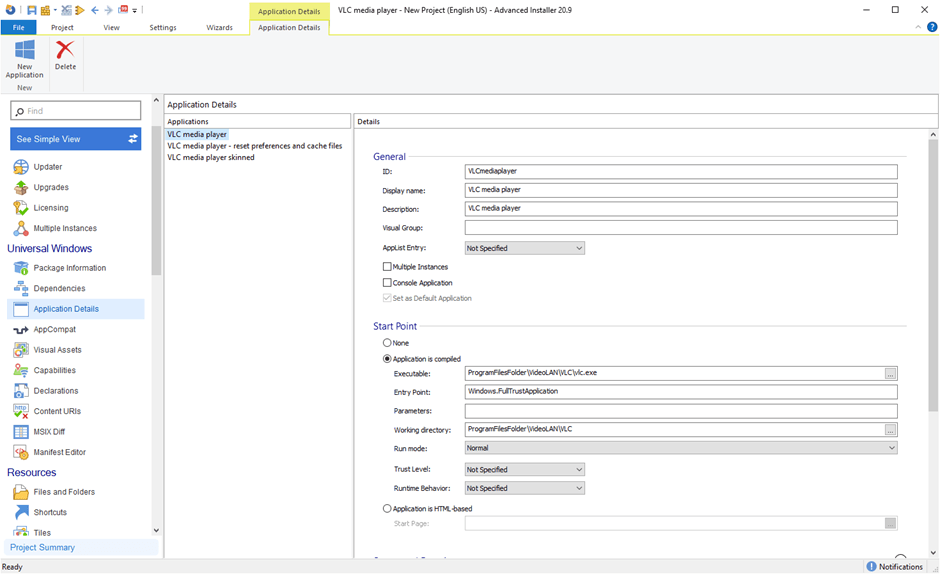Select the Application Details ribbon tab

[289, 28]
